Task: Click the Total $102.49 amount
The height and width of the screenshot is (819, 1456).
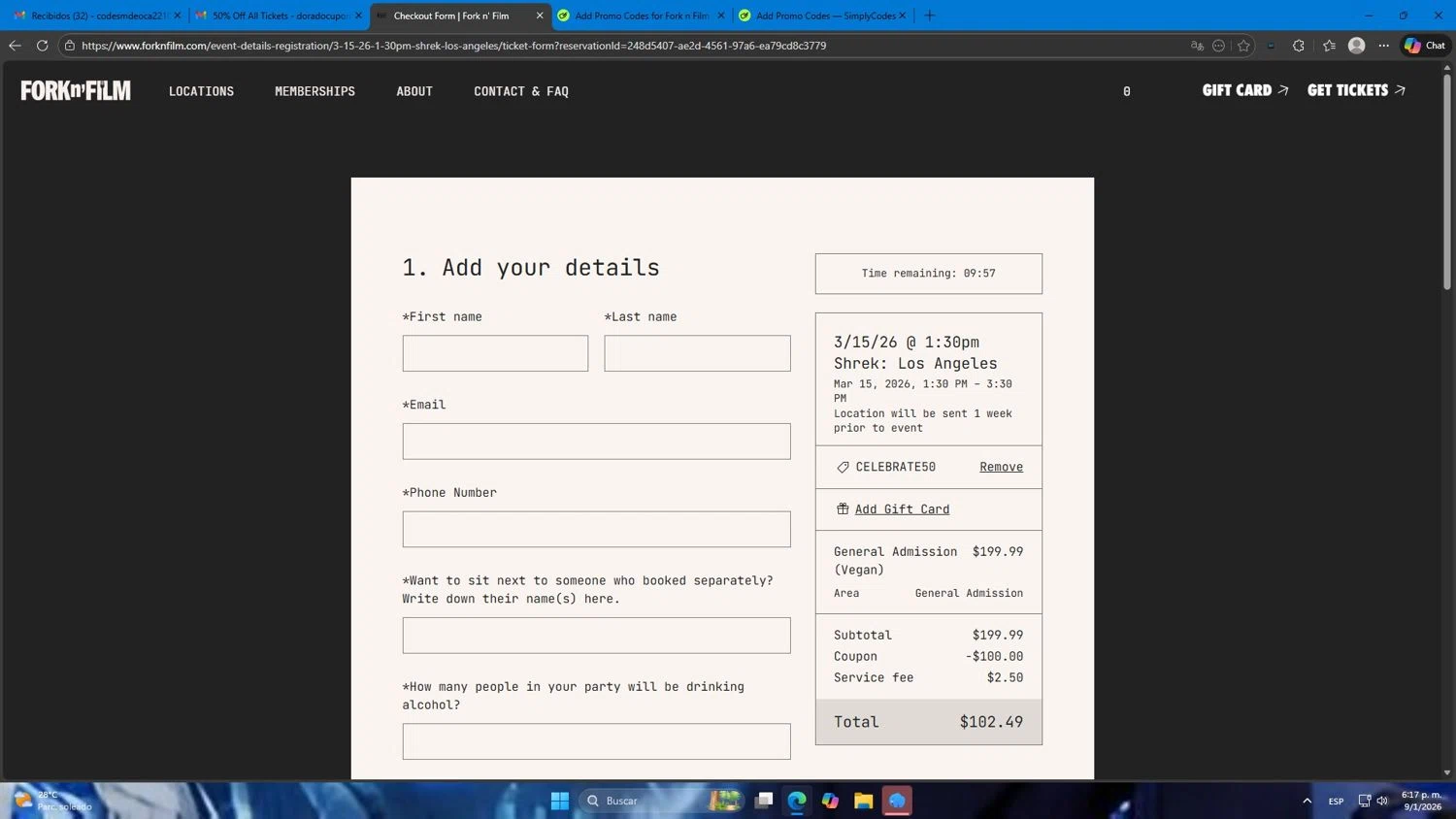Action: pyautogui.click(x=991, y=722)
